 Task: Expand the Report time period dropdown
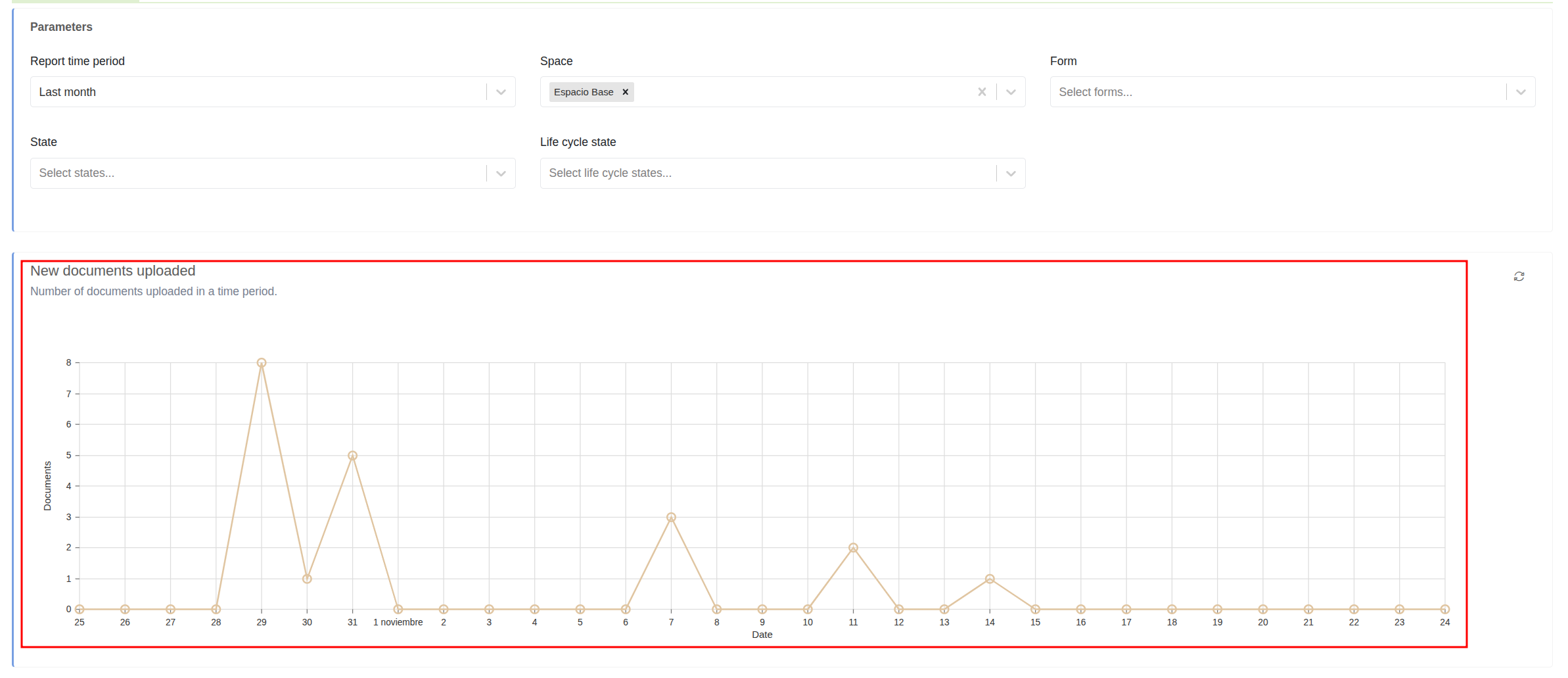pyautogui.click(x=501, y=92)
